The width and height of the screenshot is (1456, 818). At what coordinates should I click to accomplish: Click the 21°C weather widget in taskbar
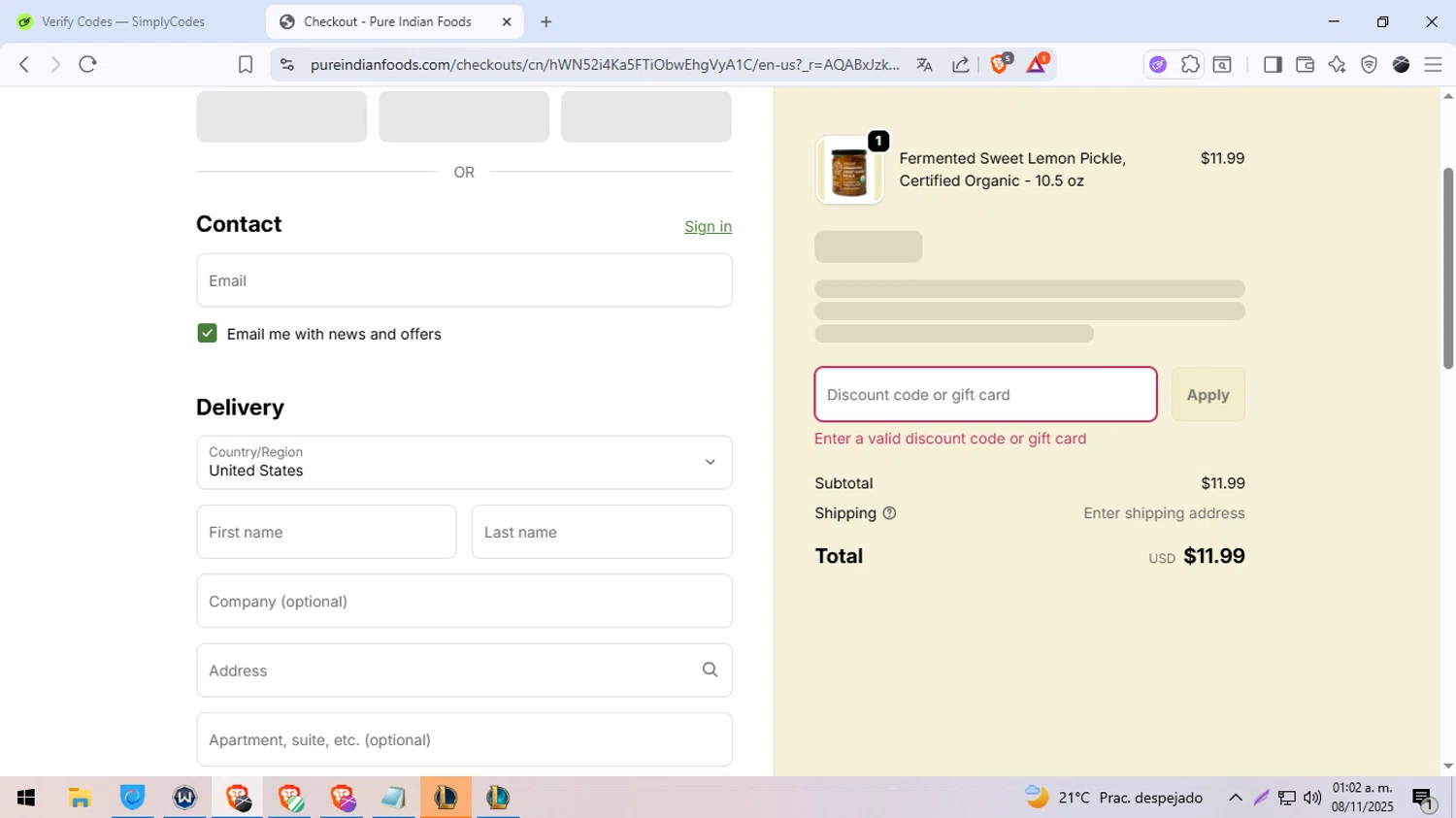(x=1114, y=798)
